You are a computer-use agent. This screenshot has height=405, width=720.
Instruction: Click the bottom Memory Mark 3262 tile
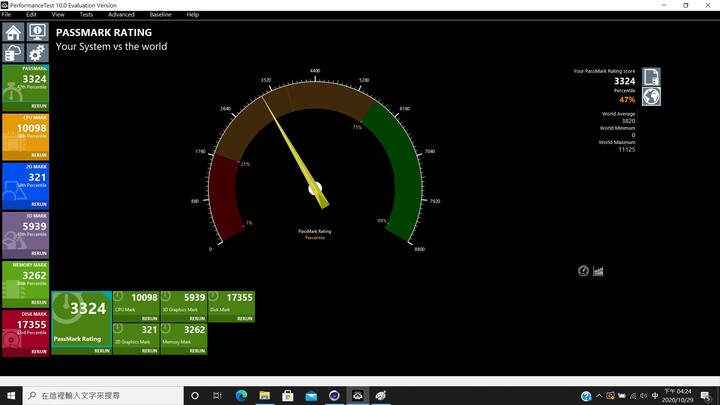[184, 339]
